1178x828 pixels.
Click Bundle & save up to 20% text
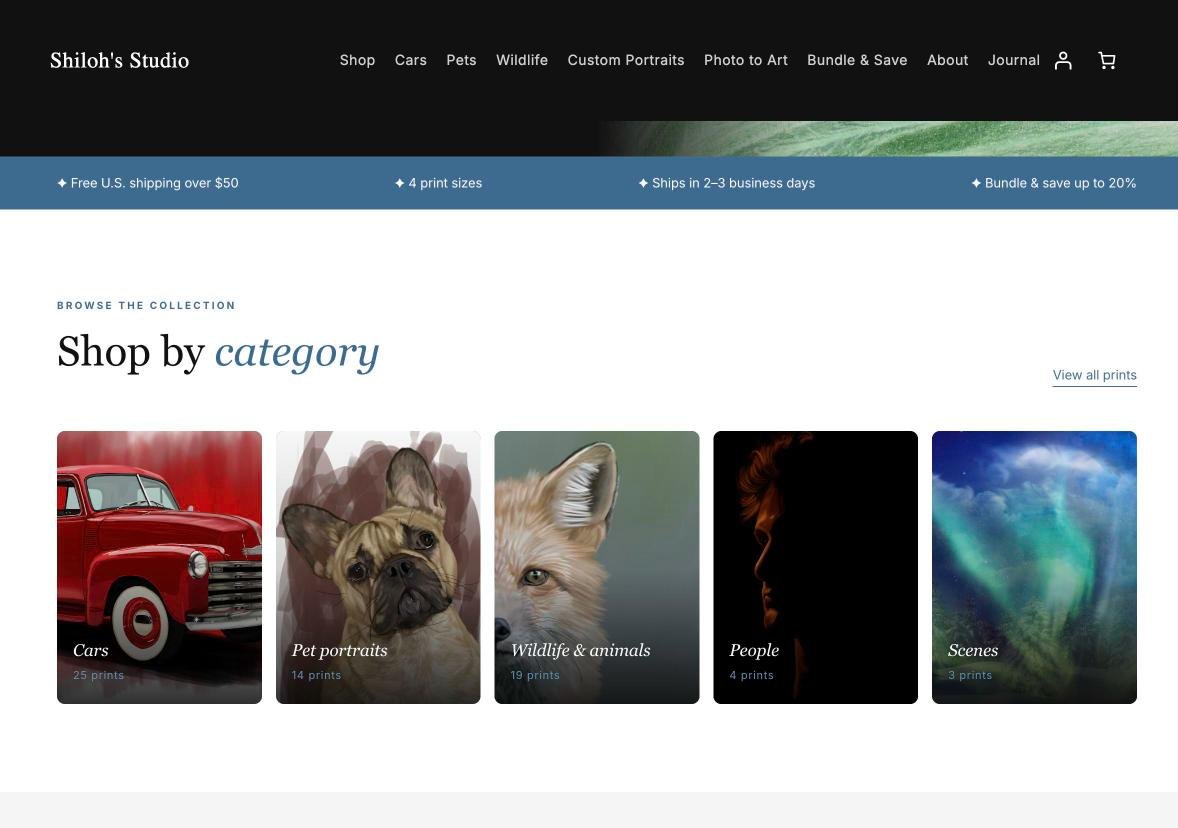tap(1053, 183)
